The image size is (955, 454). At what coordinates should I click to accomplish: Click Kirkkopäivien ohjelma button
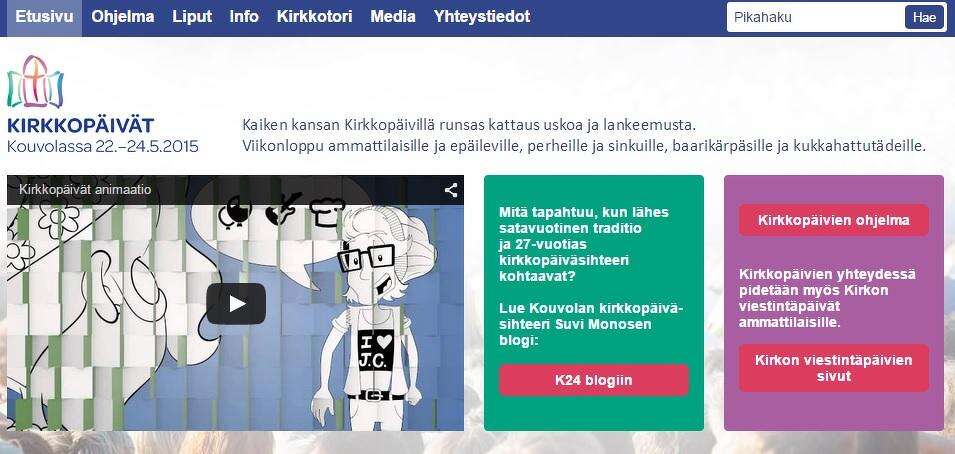pyautogui.click(x=834, y=220)
